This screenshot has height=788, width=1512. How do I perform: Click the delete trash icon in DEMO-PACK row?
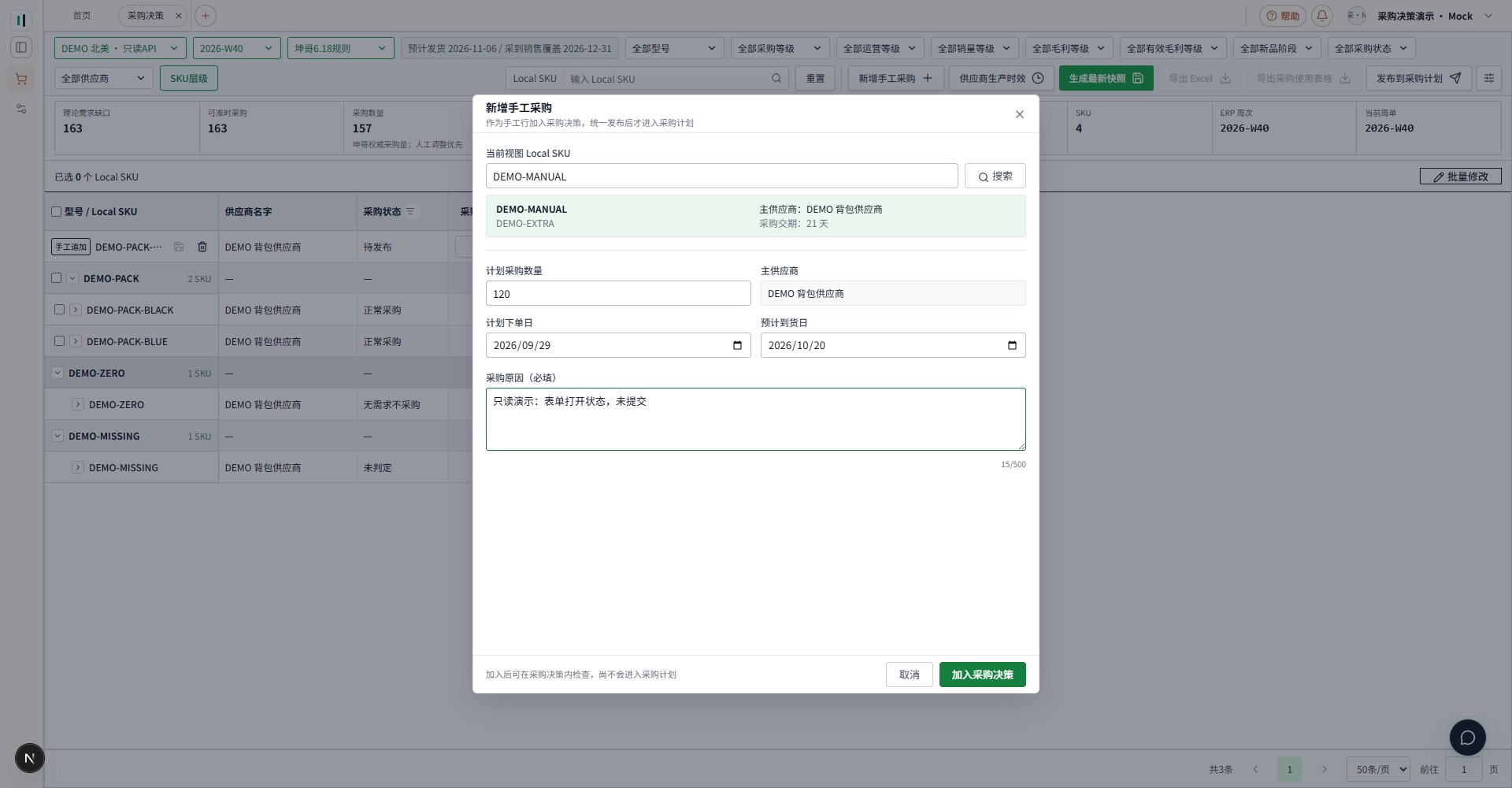pyautogui.click(x=202, y=247)
